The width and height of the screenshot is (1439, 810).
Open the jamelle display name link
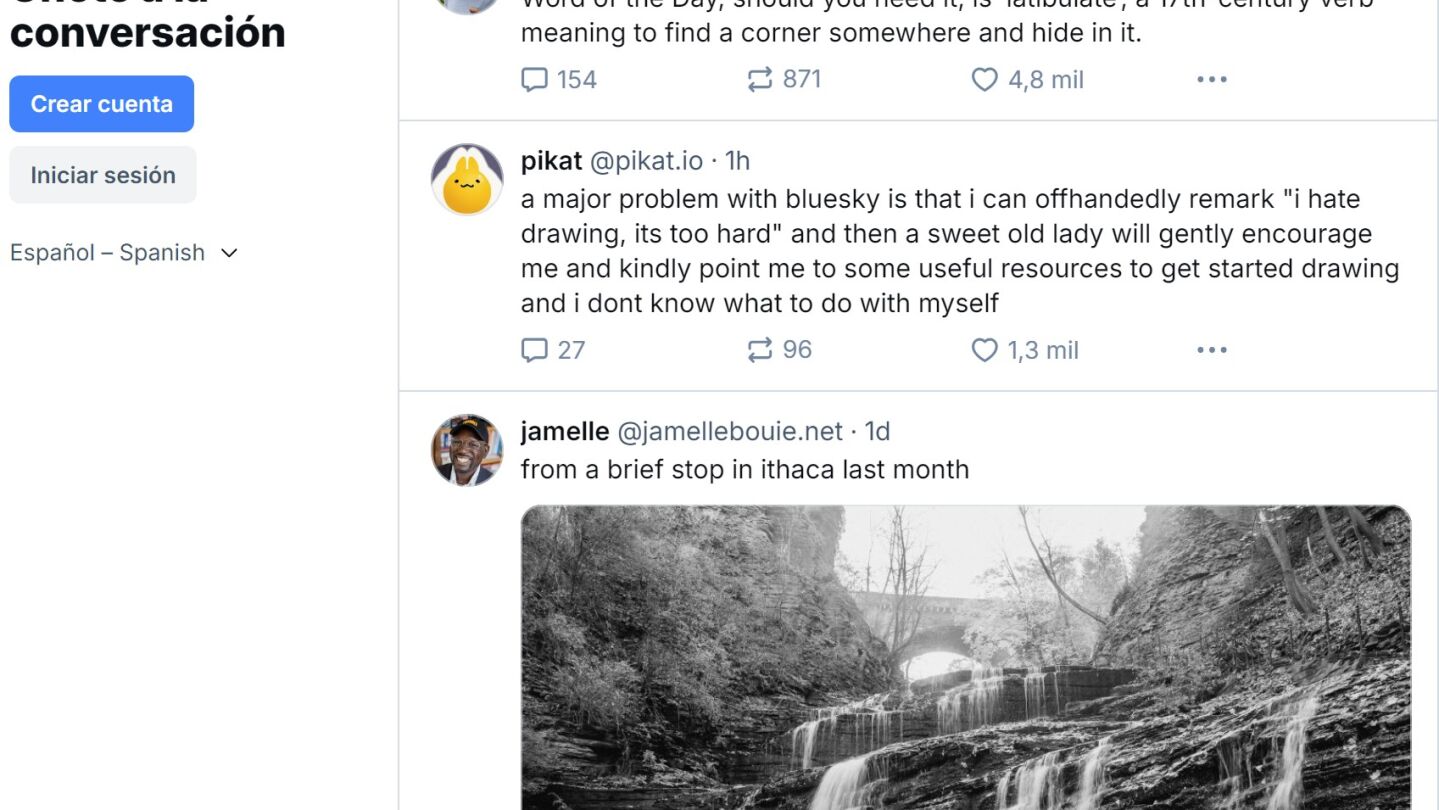(x=565, y=431)
